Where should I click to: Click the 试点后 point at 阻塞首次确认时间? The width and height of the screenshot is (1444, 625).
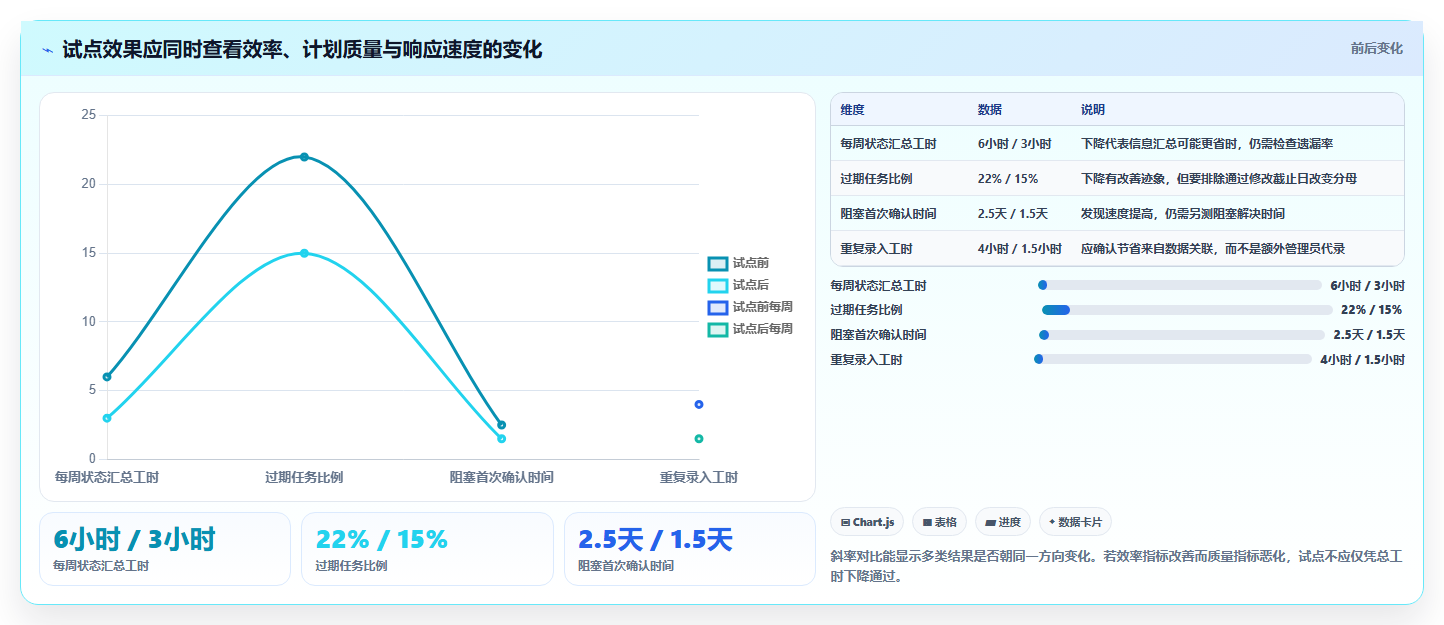[x=502, y=439]
